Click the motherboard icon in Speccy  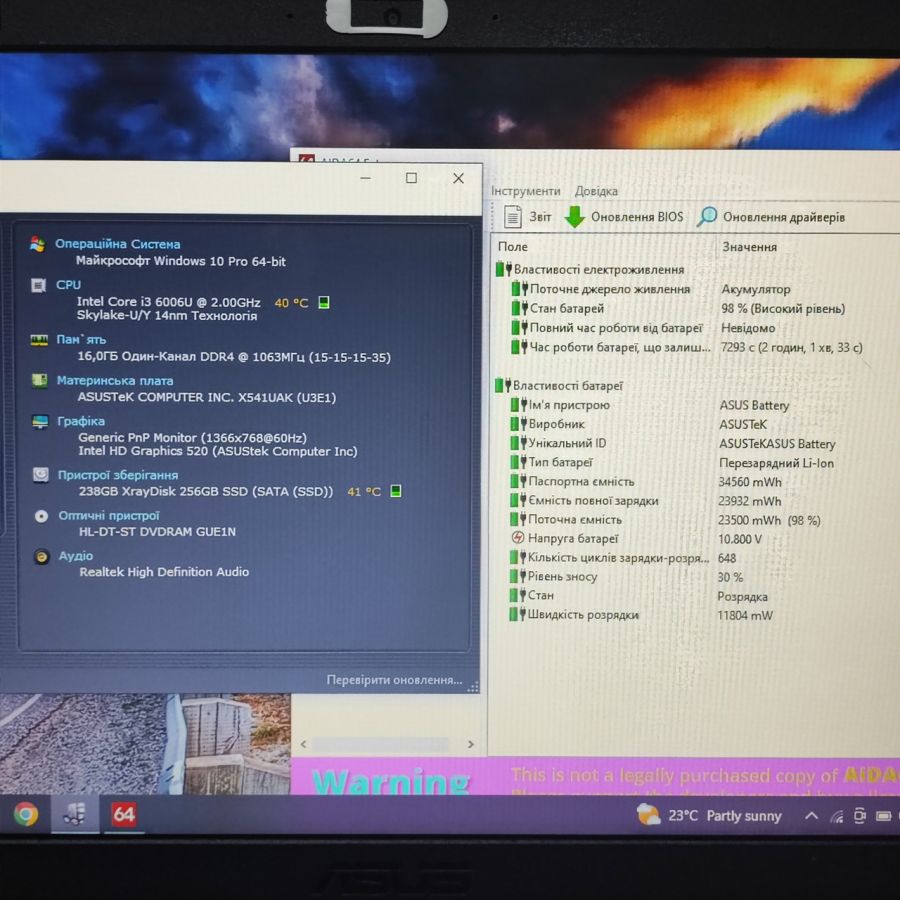(x=40, y=381)
